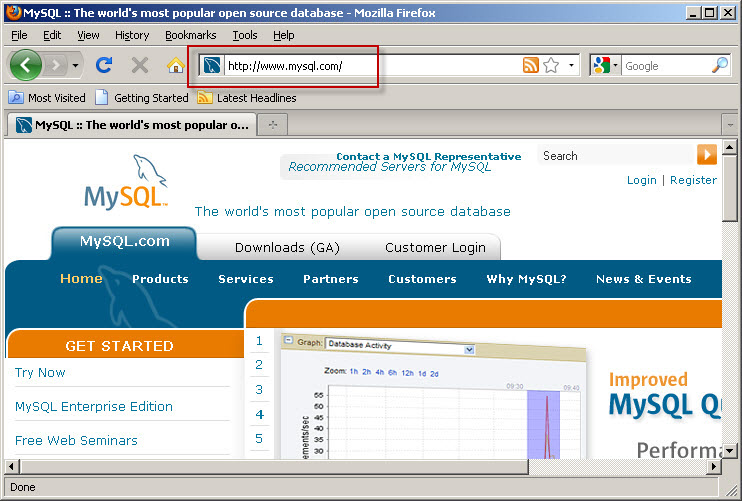Open the History menu
The image size is (742, 501).
point(132,35)
